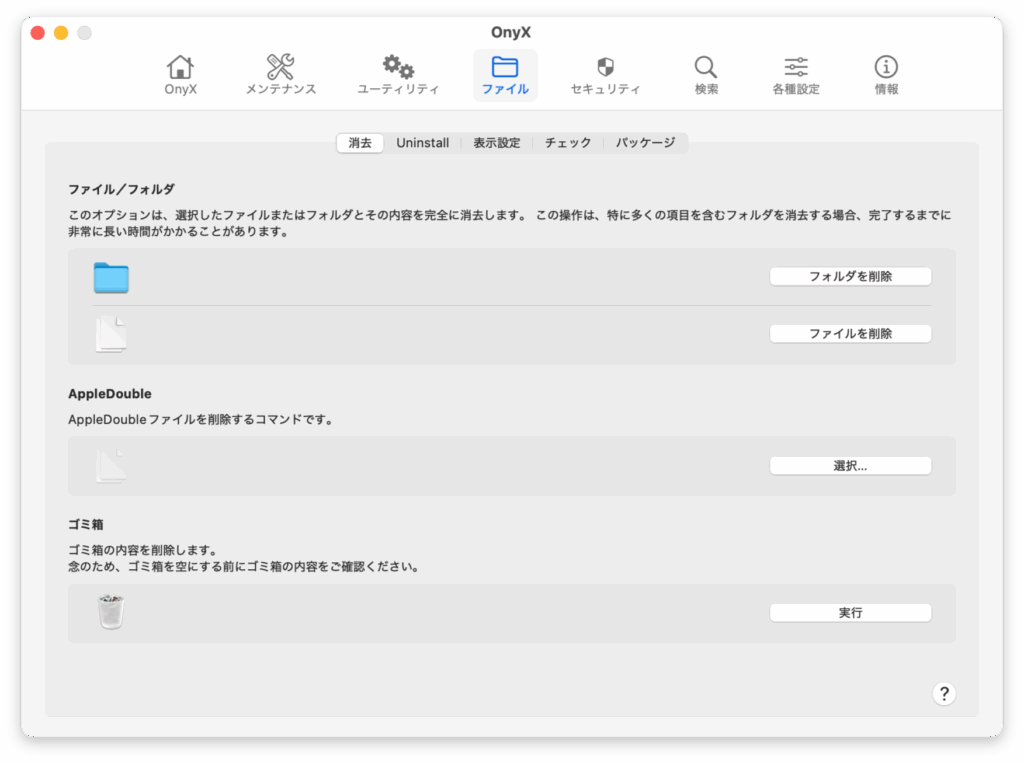This screenshot has width=1024, height=763.
Task: Open the セキュリティ shield toolbar icon
Action: pyautogui.click(x=605, y=75)
